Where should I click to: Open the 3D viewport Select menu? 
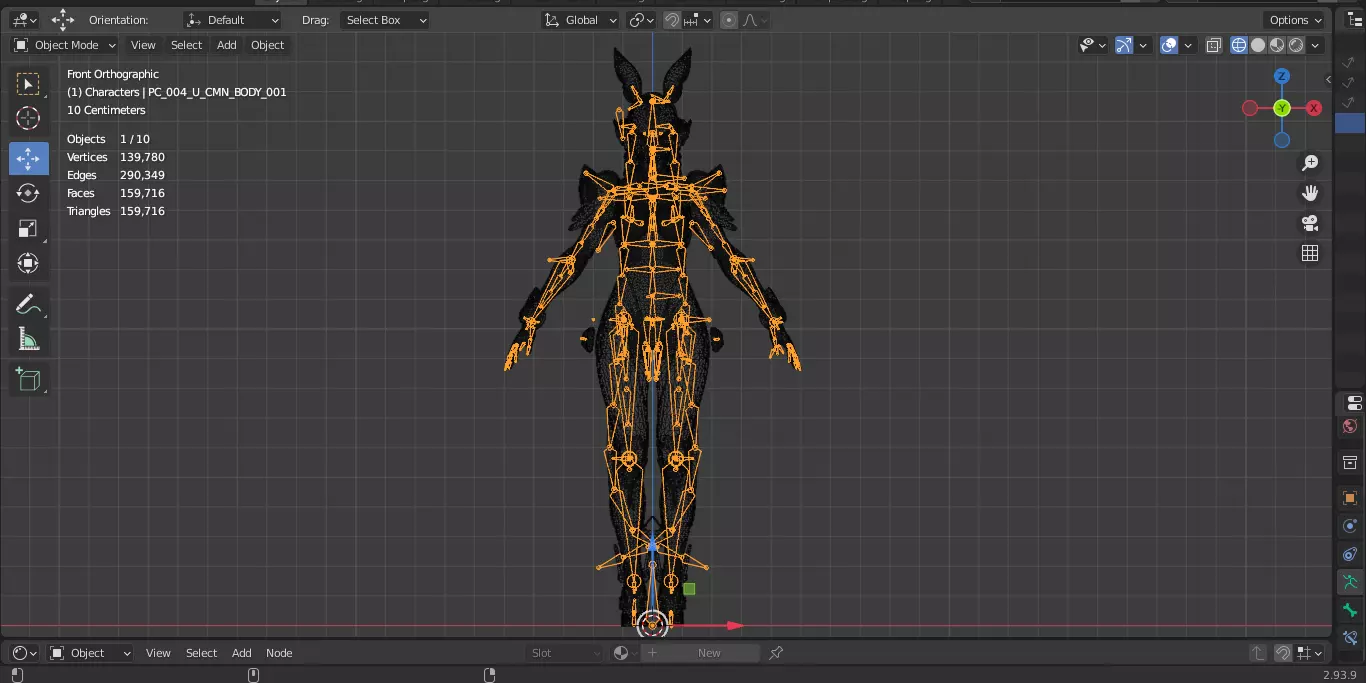186,45
